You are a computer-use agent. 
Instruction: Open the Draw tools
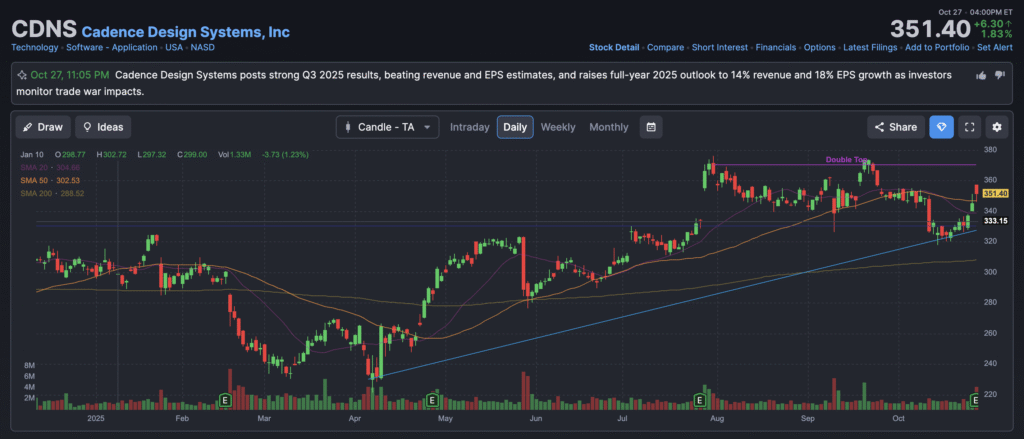pyautogui.click(x=42, y=127)
